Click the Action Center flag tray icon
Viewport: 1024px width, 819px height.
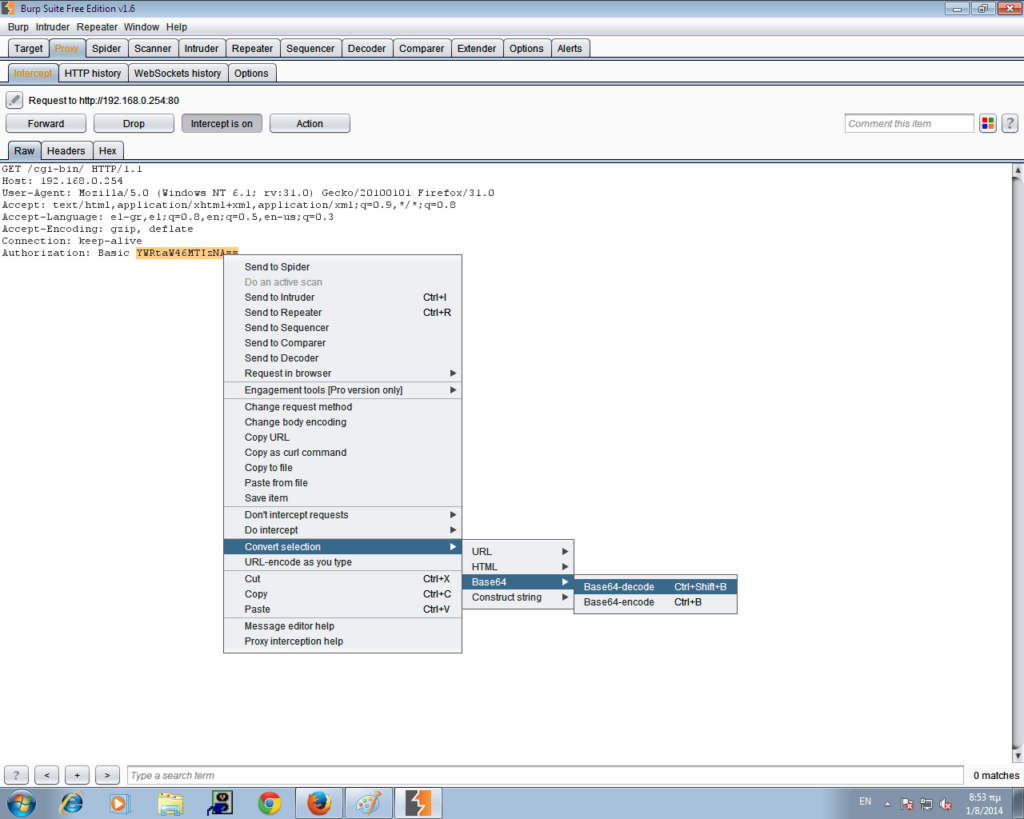(906, 804)
